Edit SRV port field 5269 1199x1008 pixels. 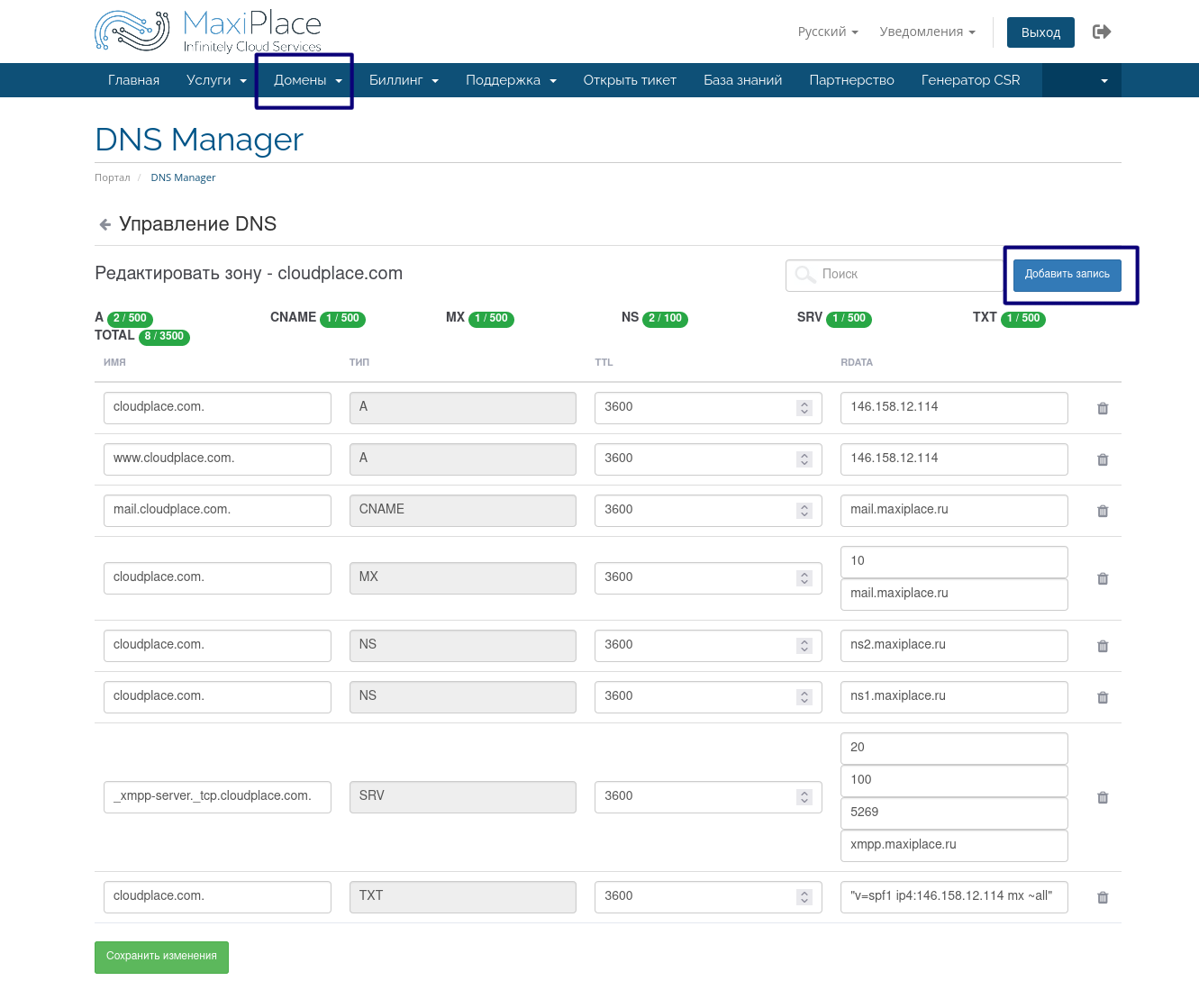click(x=954, y=813)
